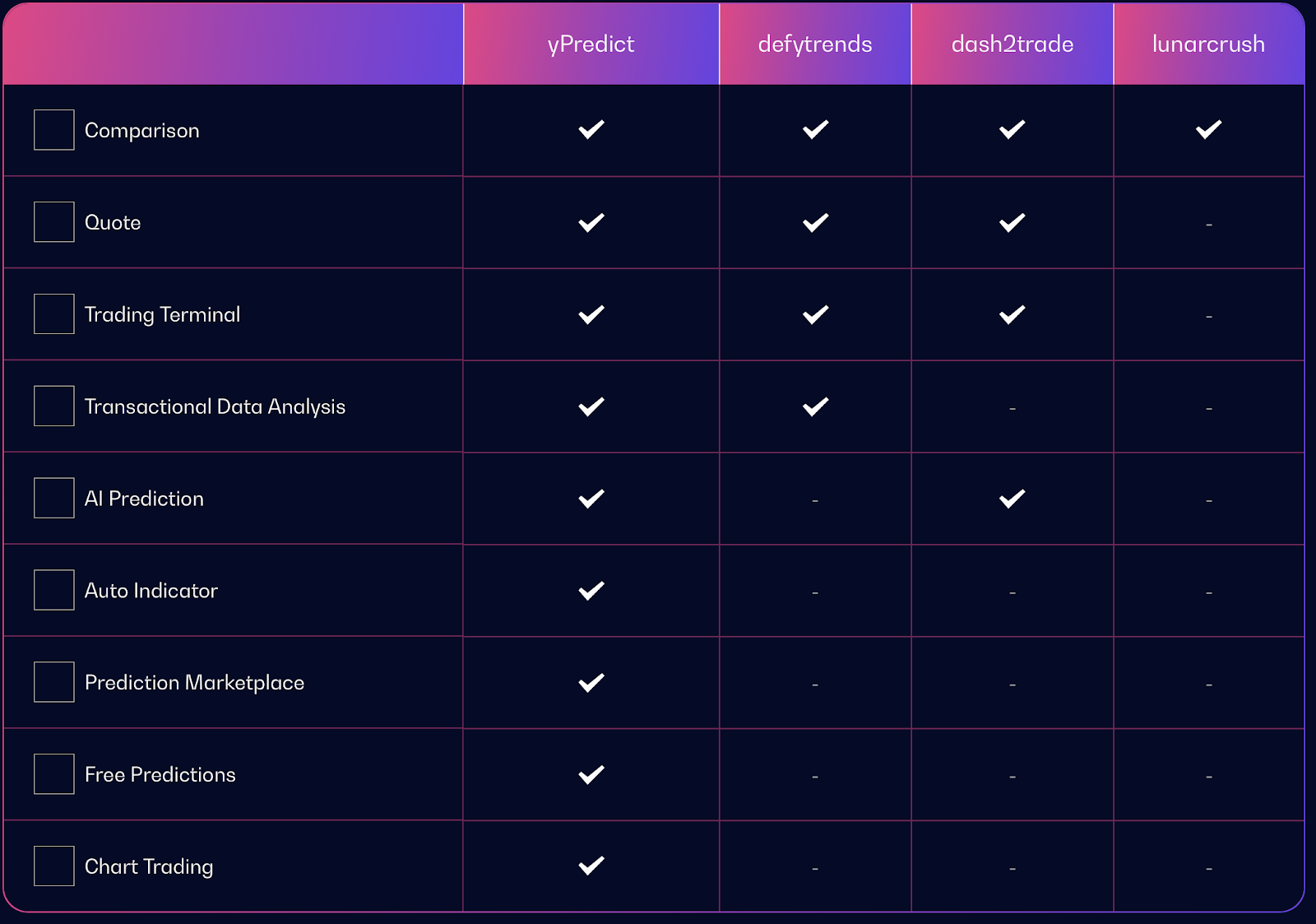Click defytrends checkmark in Quote row
The height and width of the screenshot is (924, 1316).
coord(815,222)
